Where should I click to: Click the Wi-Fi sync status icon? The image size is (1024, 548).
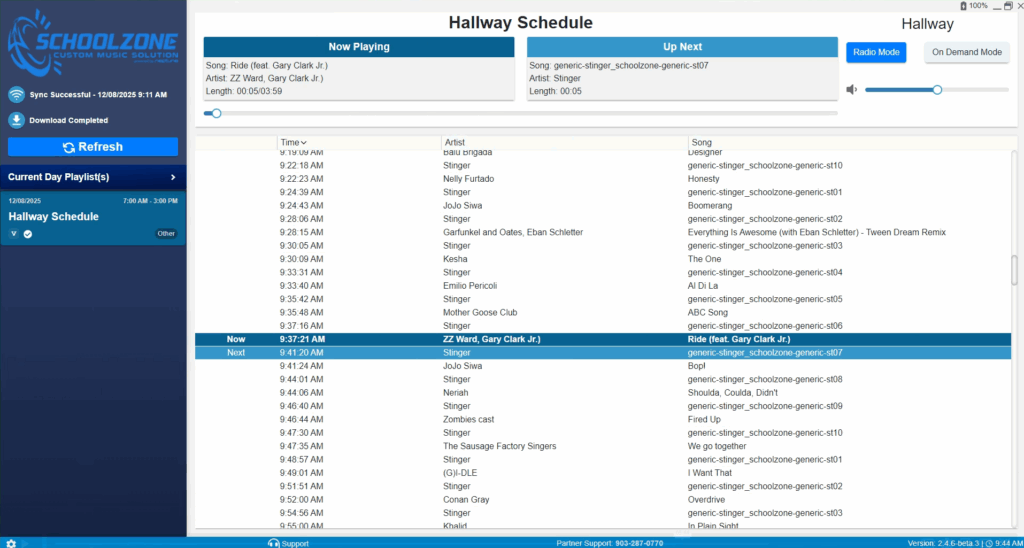[x=16, y=95]
